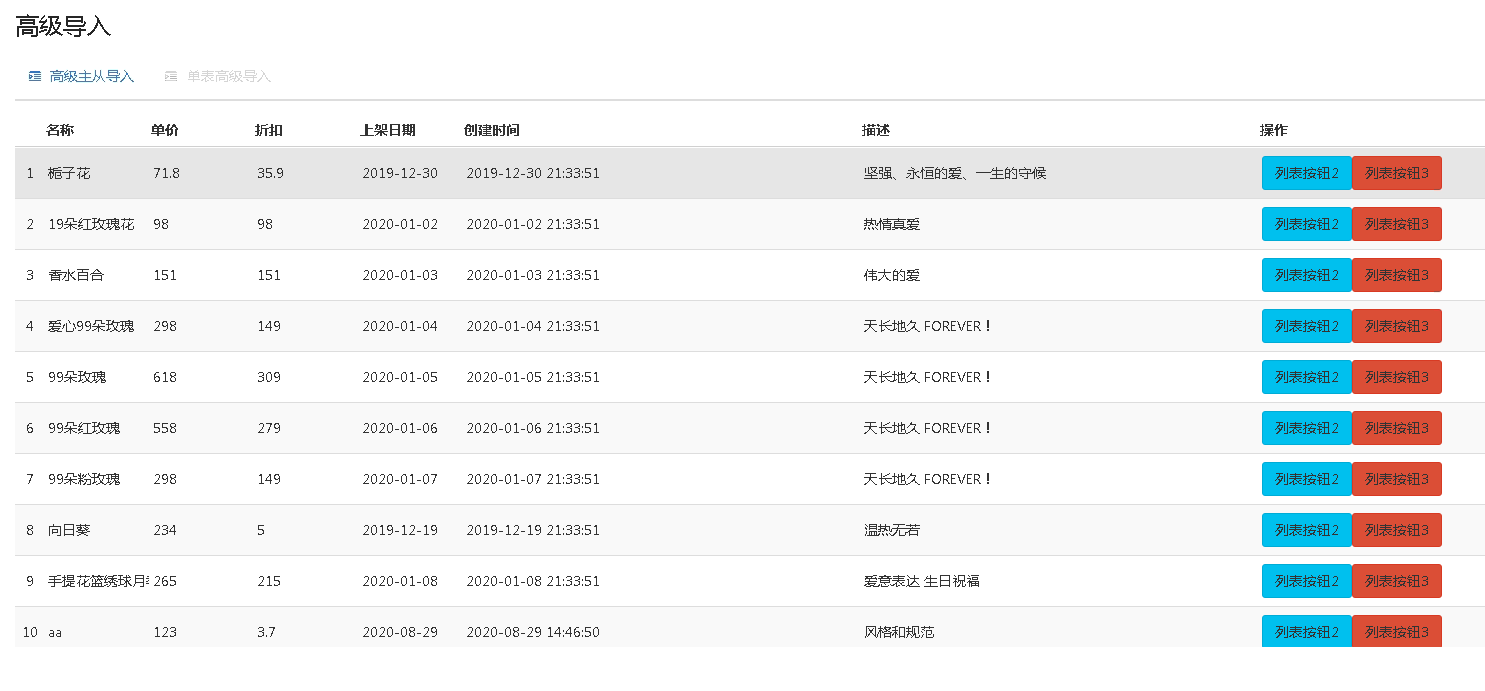This screenshot has width=1485, height=691.
Task: Click the 创建时间 column header
Action: click(x=492, y=130)
